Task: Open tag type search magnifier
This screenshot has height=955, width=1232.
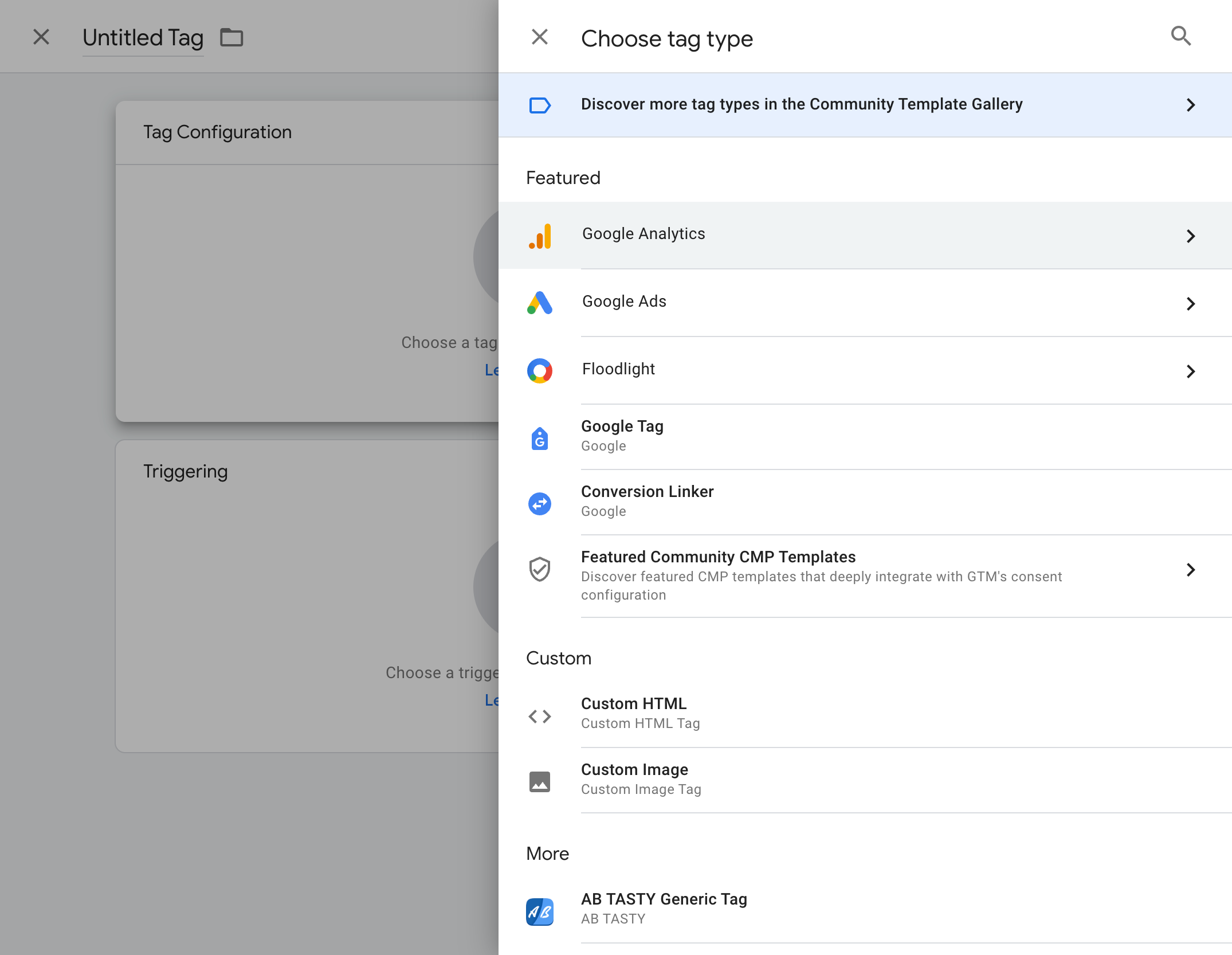Action: 1180,36
